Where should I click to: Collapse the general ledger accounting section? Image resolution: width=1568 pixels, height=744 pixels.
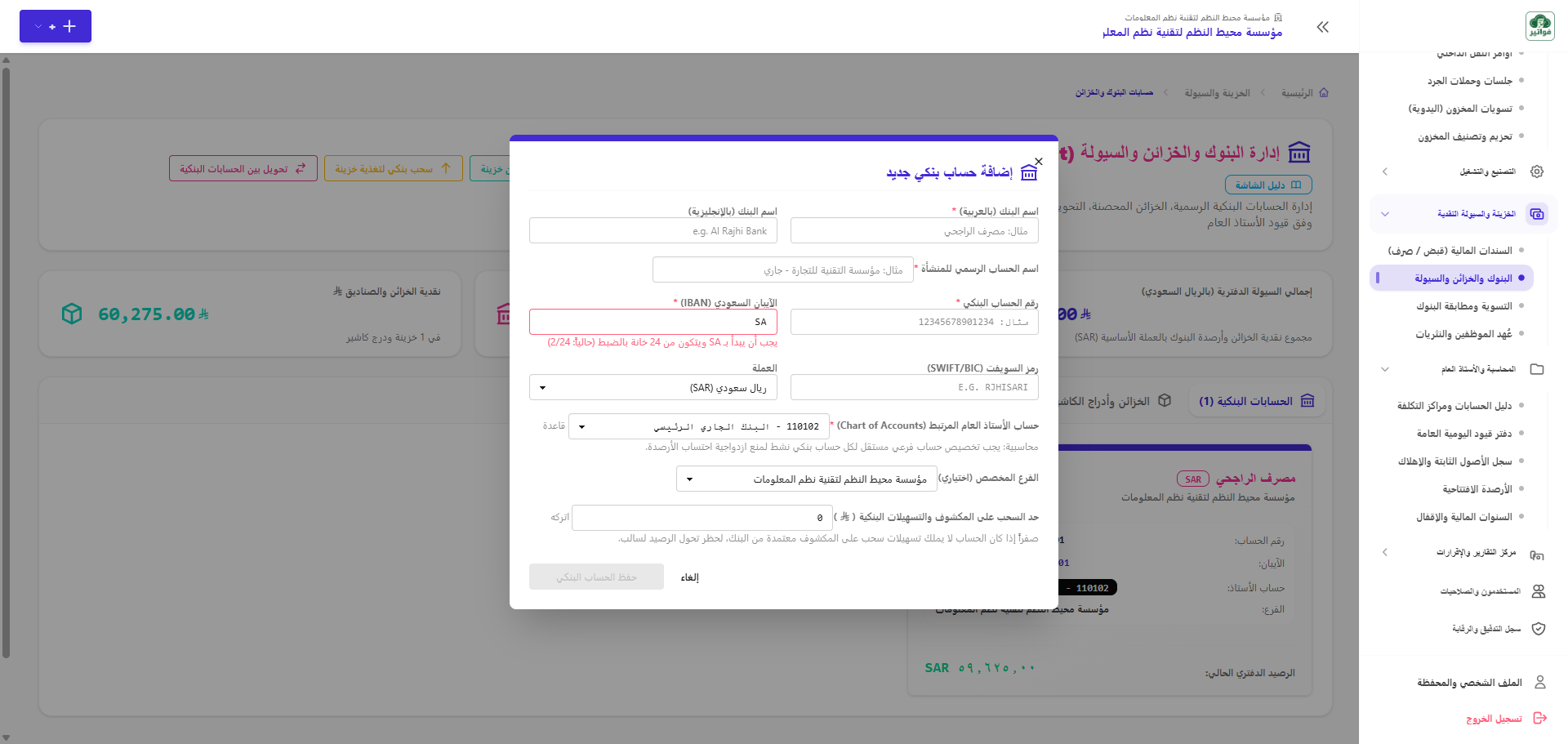(x=1384, y=369)
